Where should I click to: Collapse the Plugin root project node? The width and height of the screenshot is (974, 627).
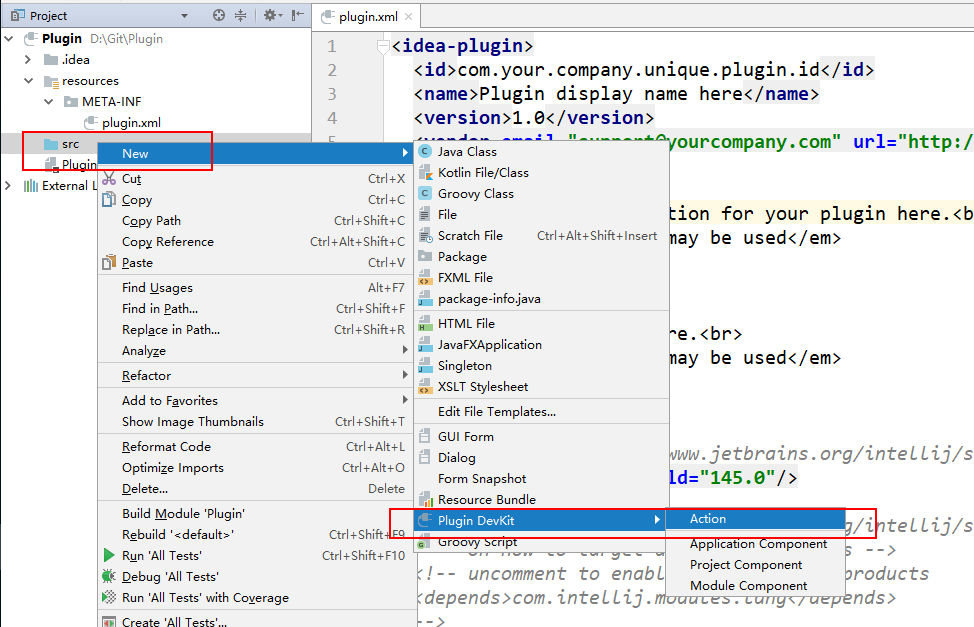(x=9, y=39)
